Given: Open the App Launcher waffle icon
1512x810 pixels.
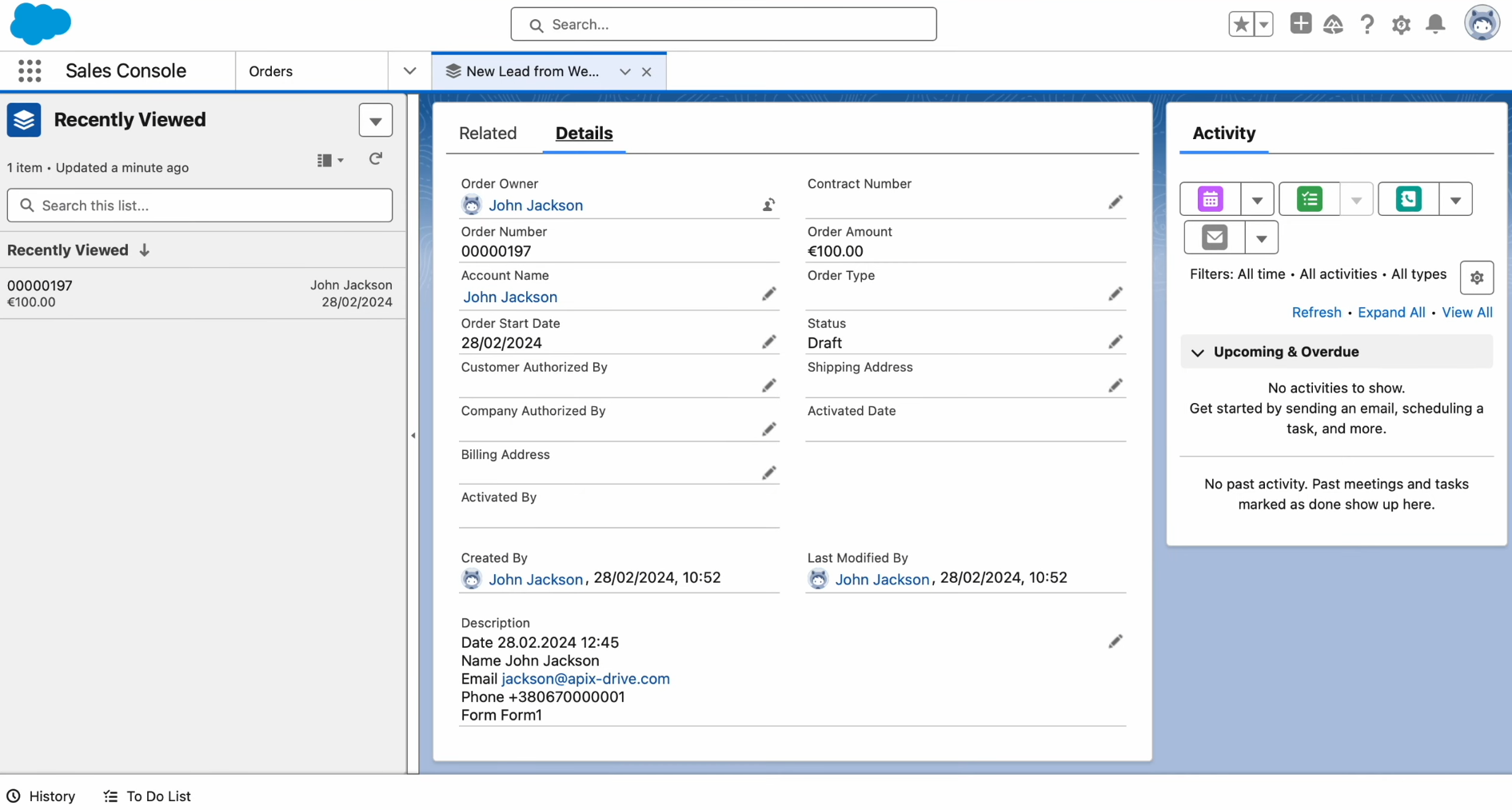Looking at the screenshot, I should point(30,70).
